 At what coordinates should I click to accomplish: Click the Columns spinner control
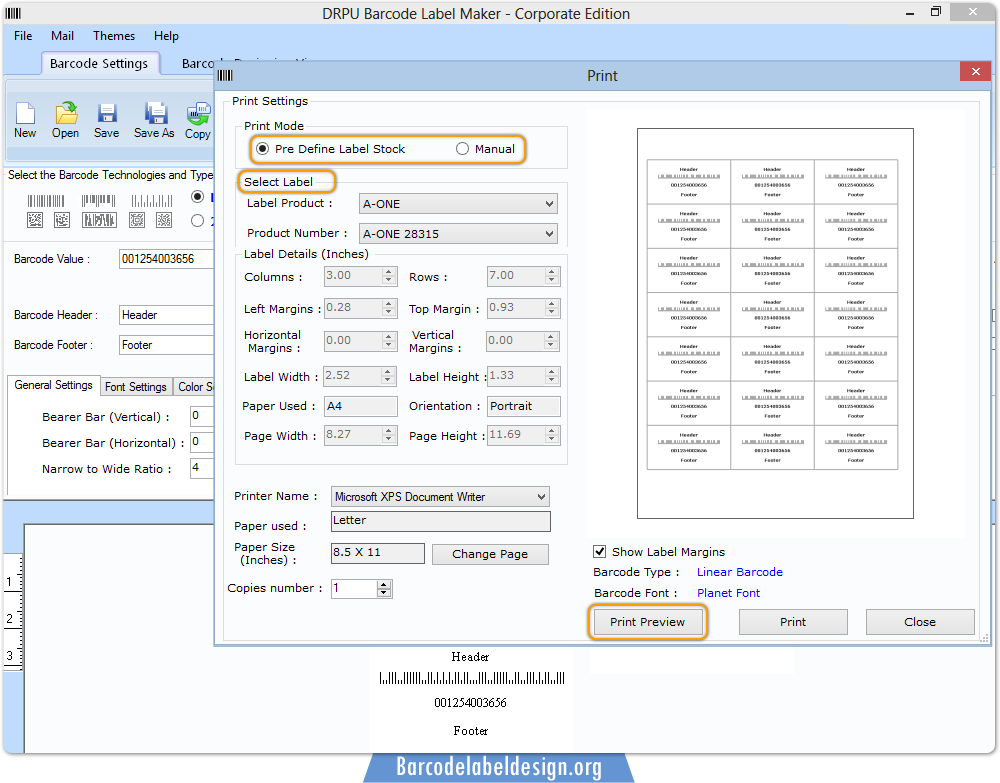click(388, 275)
